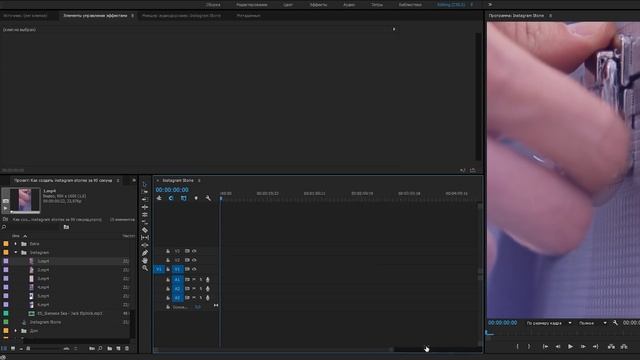Open Find icon in Project panel footer
Screen dimensions: 640x360
[x=100, y=349]
